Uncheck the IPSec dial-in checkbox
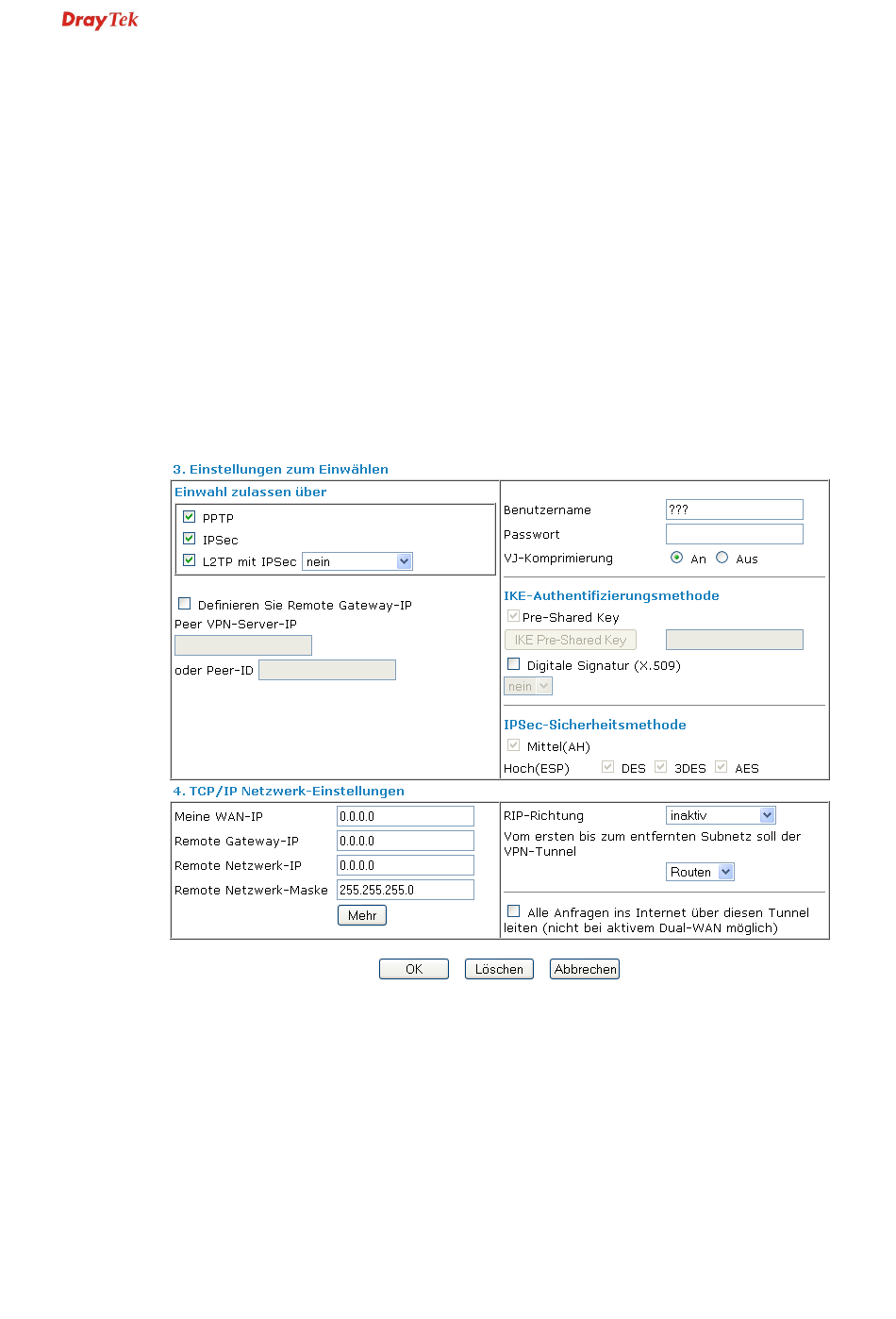 click(190, 539)
